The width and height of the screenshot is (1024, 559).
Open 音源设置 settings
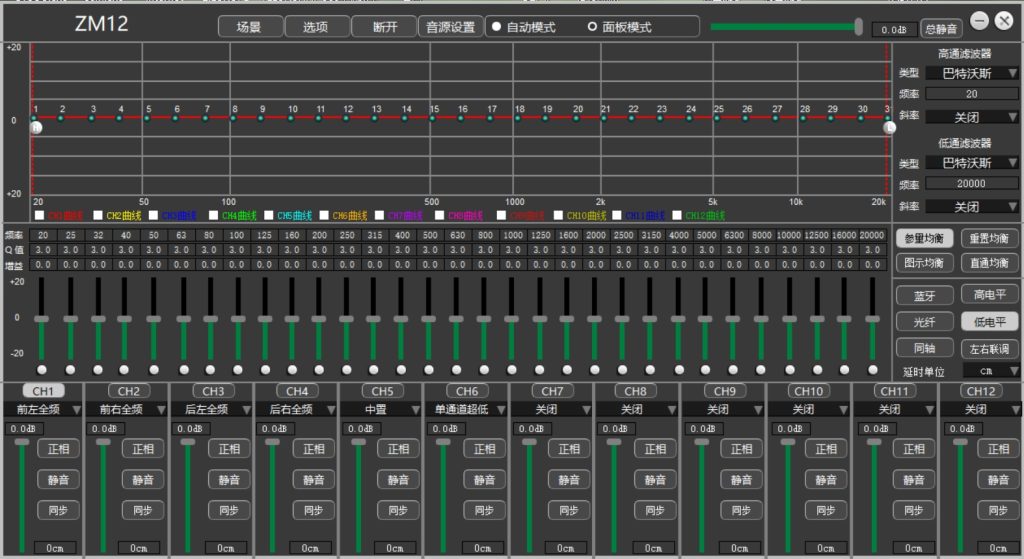click(x=451, y=27)
